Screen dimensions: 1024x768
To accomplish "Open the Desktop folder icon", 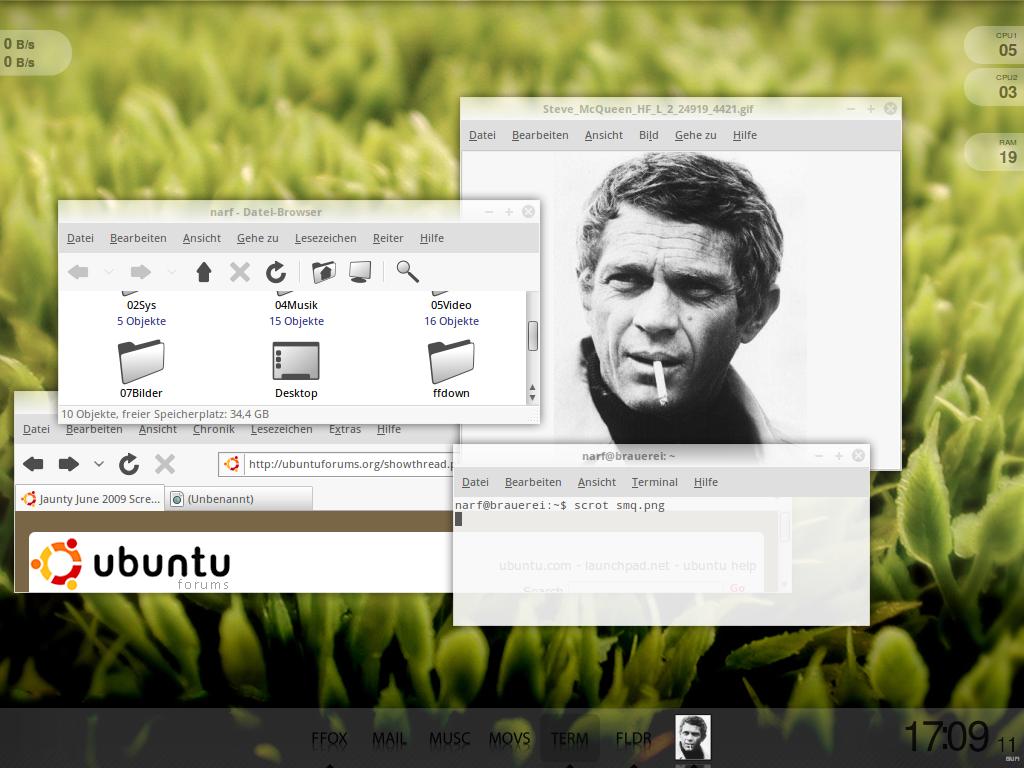I will coord(296,361).
